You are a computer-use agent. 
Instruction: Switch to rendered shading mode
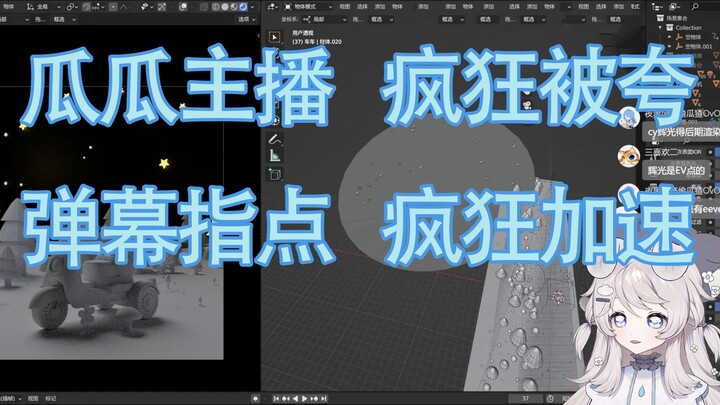click(243, 7)
